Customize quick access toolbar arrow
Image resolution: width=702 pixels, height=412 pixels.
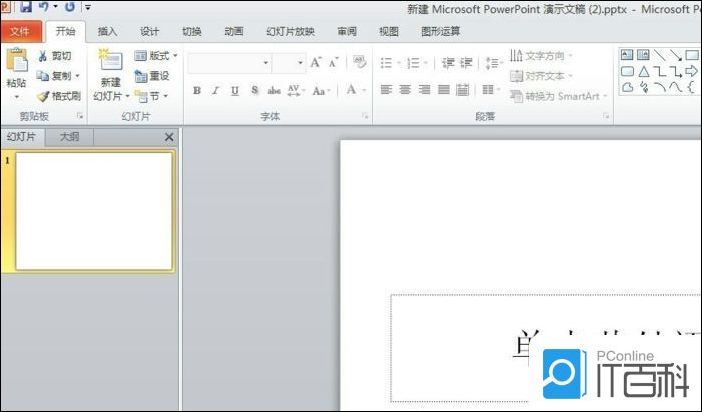pyautogui.click(x=88, y=7)
